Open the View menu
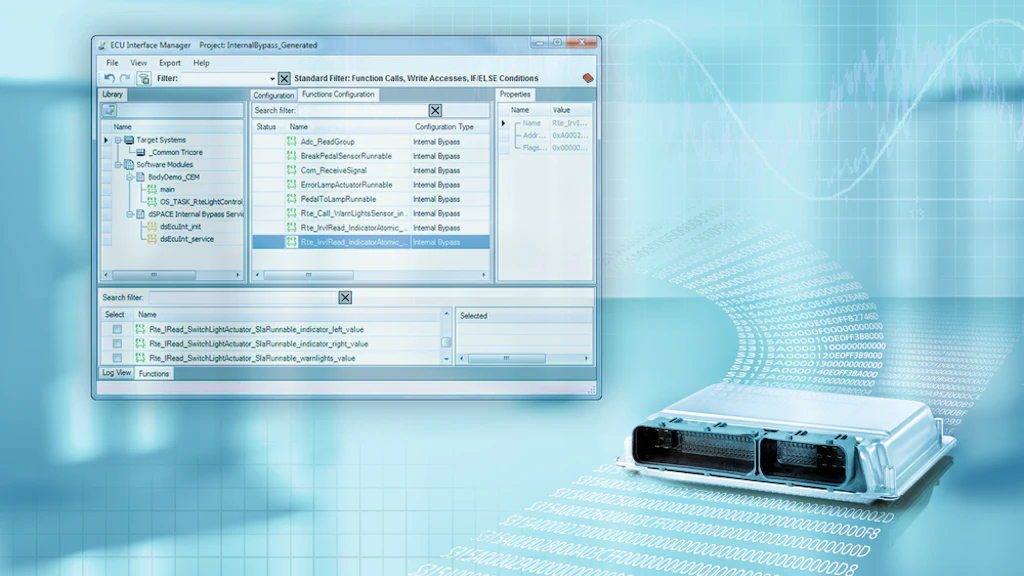This screenshot has width=1024, height=576. click(138, 63)
